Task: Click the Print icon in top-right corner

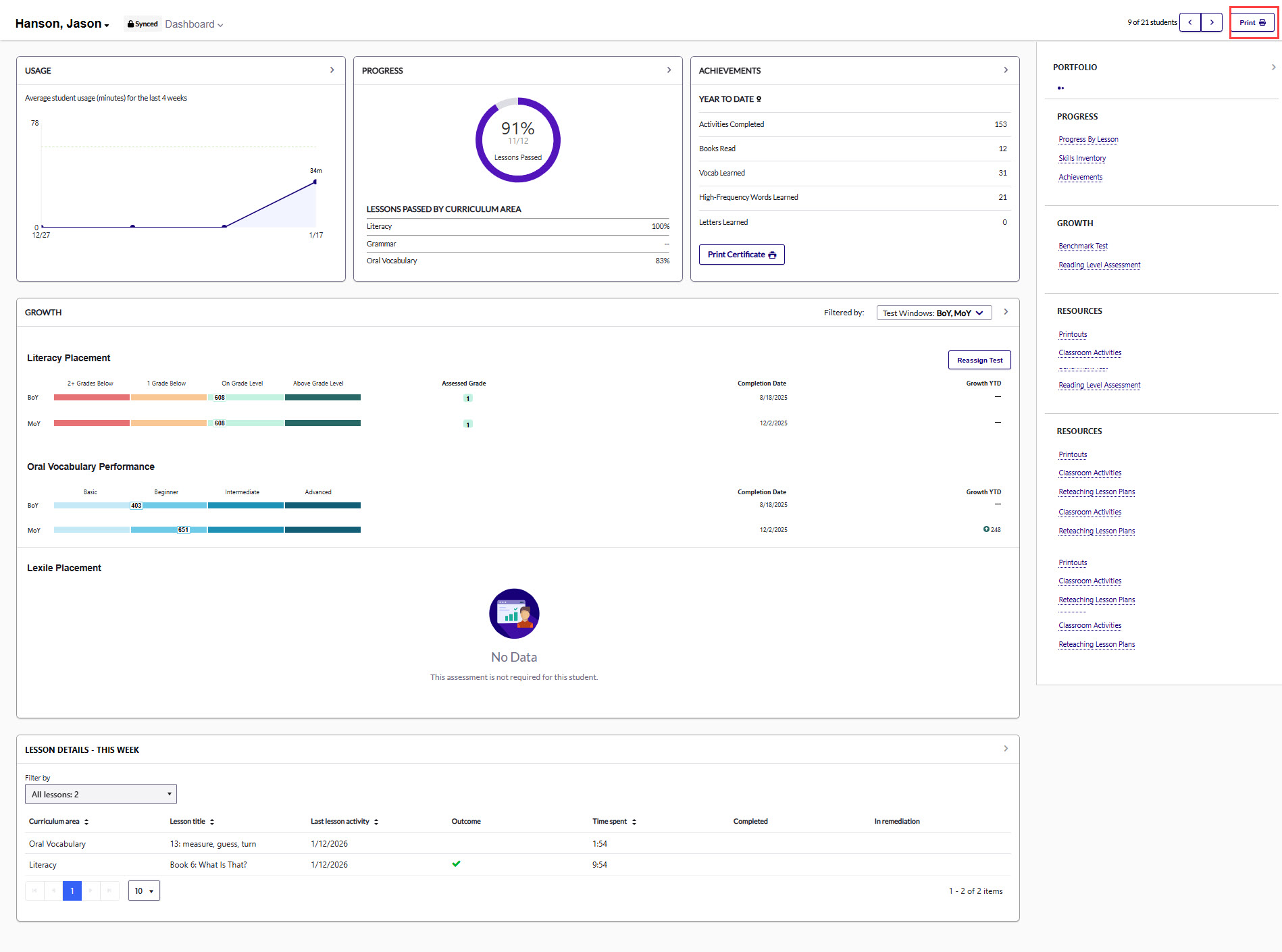Action: tap(1262, 22)
